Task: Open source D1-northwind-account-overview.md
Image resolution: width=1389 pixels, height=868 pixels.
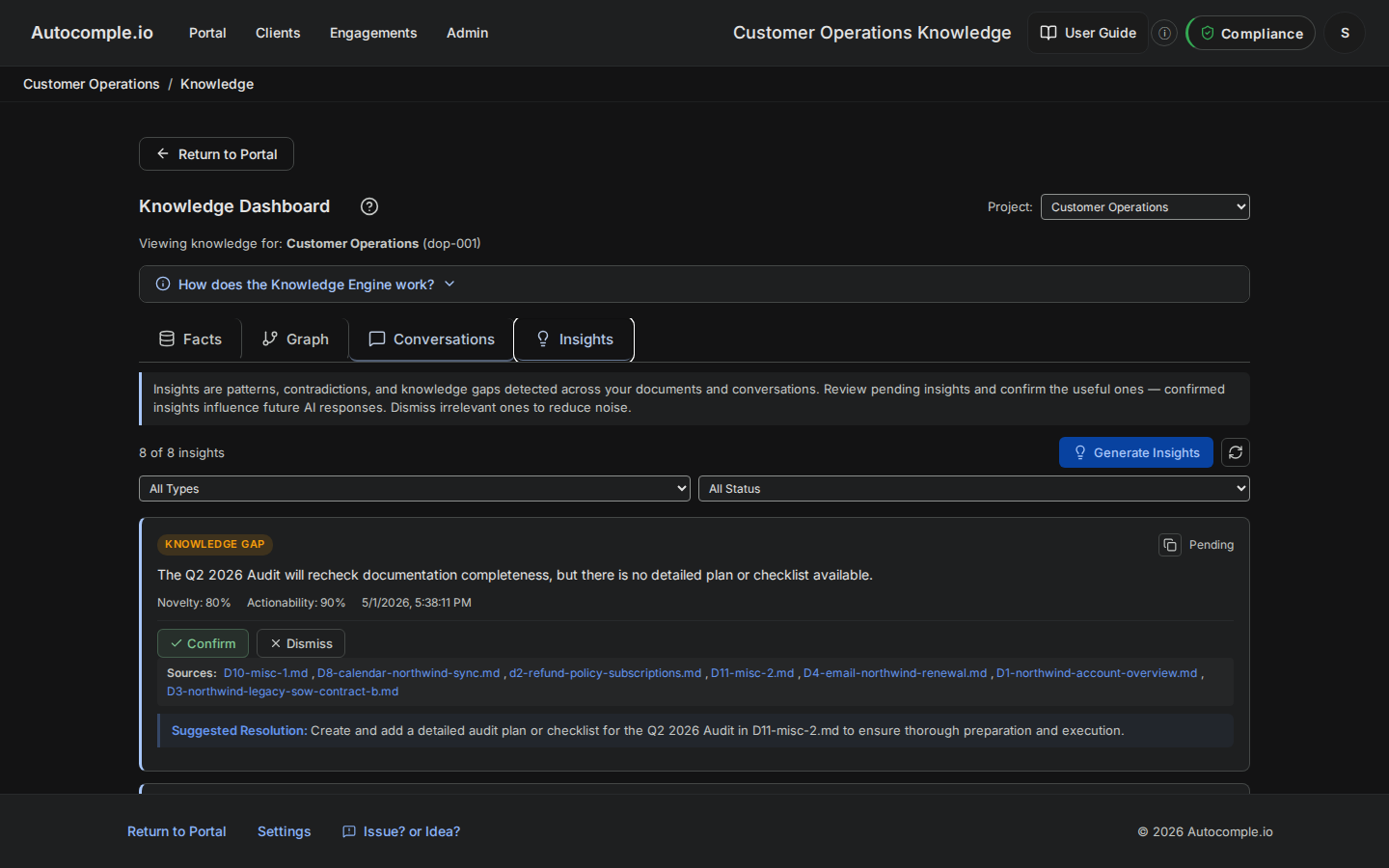Action: (1097, 673)
